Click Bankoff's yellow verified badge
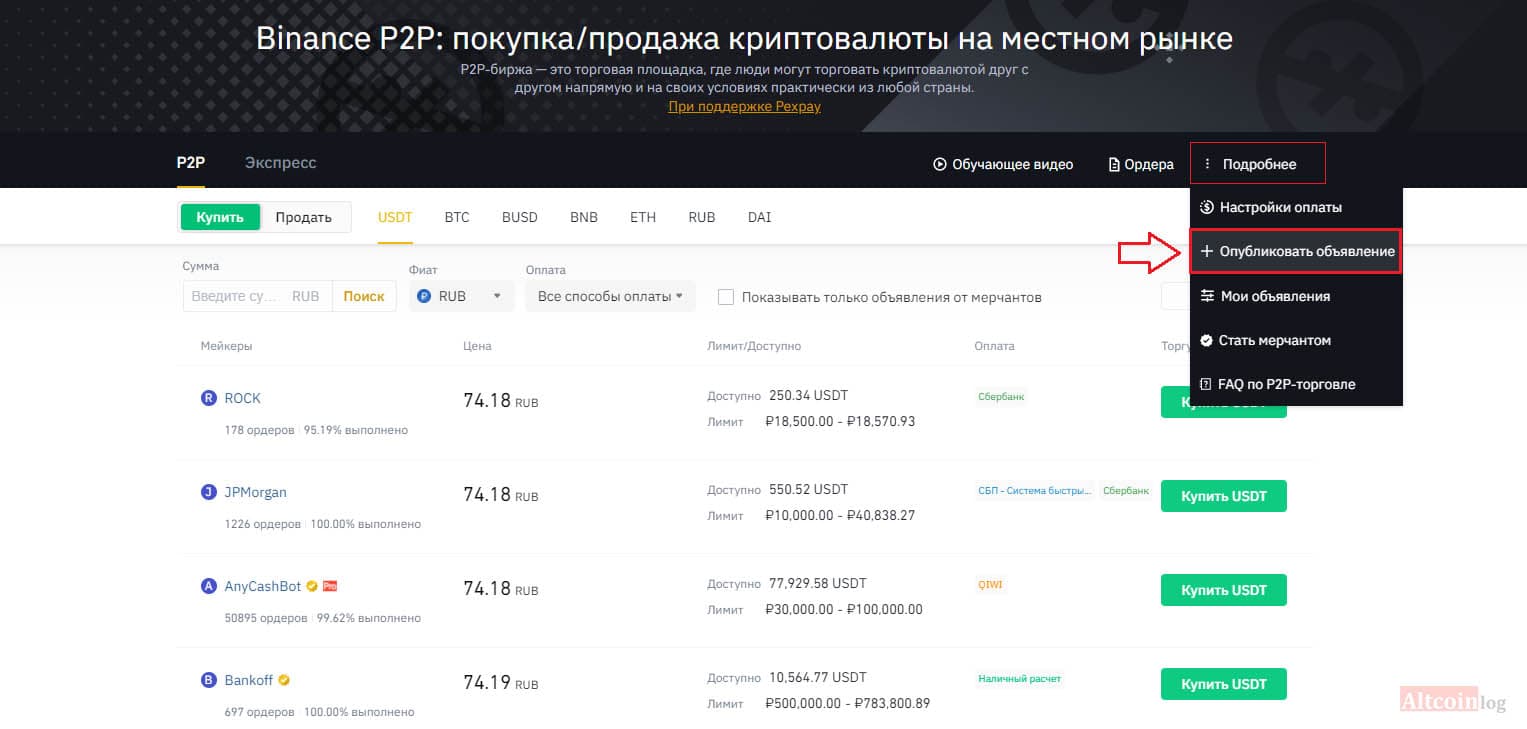This screenshot has height=729, width=1527. point(284,680)
